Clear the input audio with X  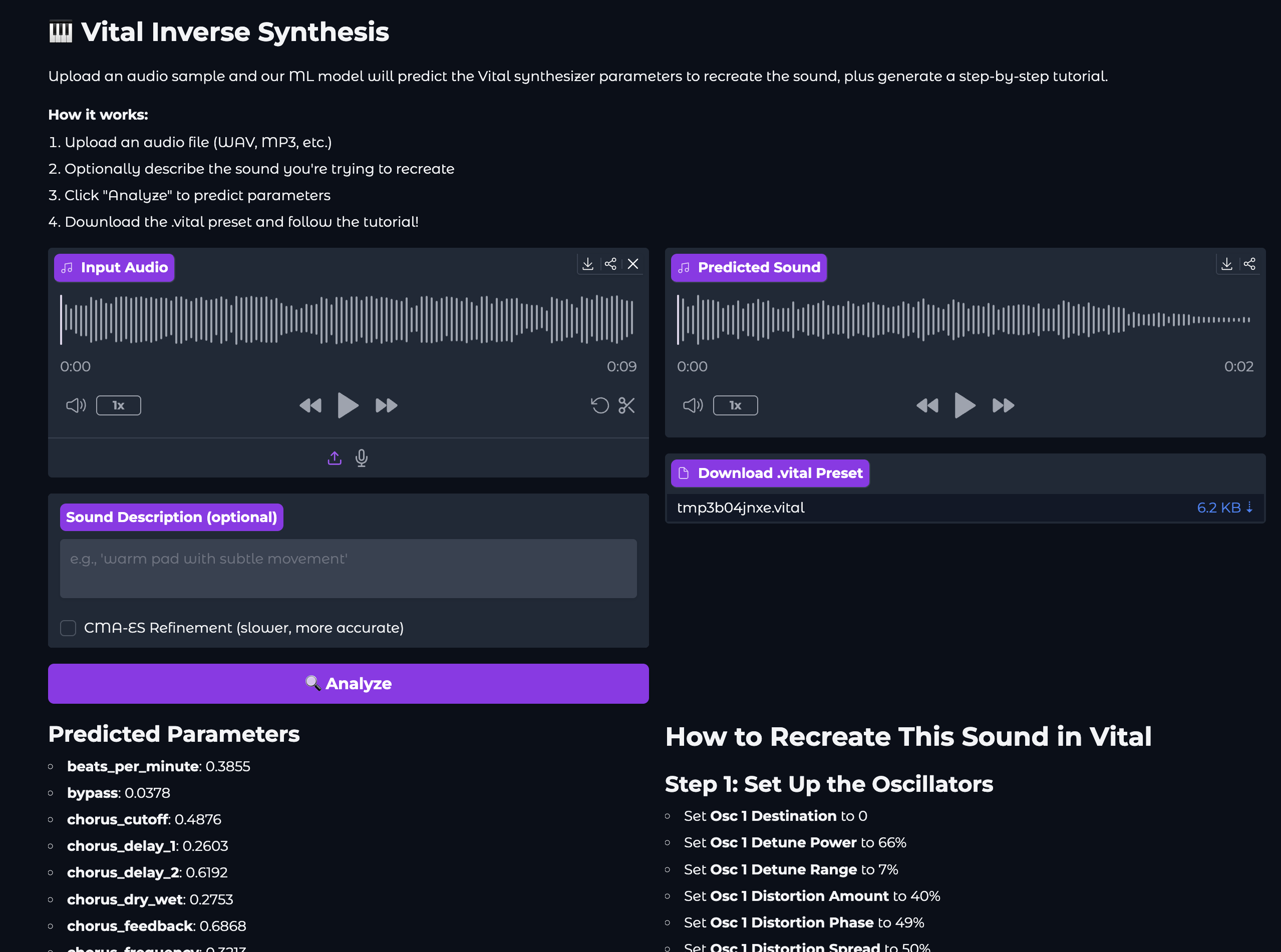(x=633, y=264)
